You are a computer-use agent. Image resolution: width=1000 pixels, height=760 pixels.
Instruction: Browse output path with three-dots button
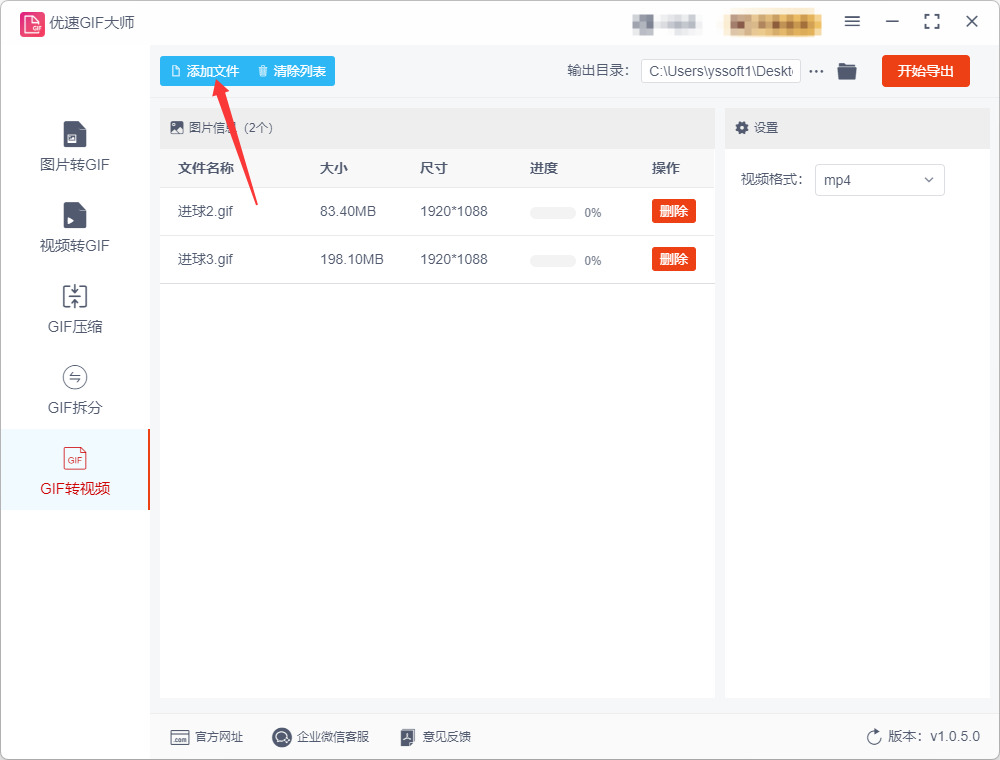click(816, 71)
